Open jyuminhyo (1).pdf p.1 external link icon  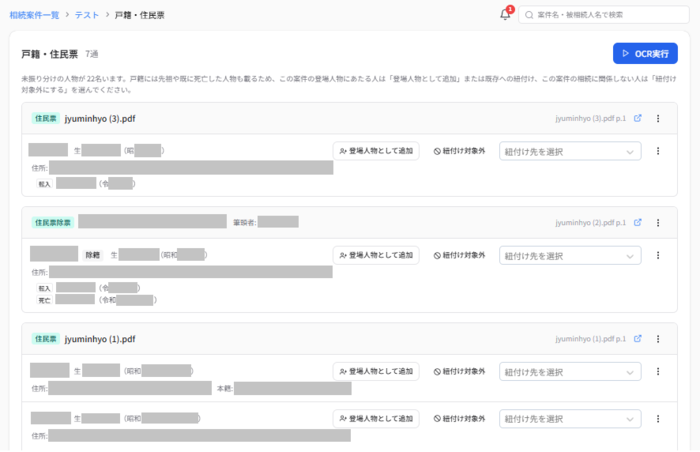(x=638, y=339)
